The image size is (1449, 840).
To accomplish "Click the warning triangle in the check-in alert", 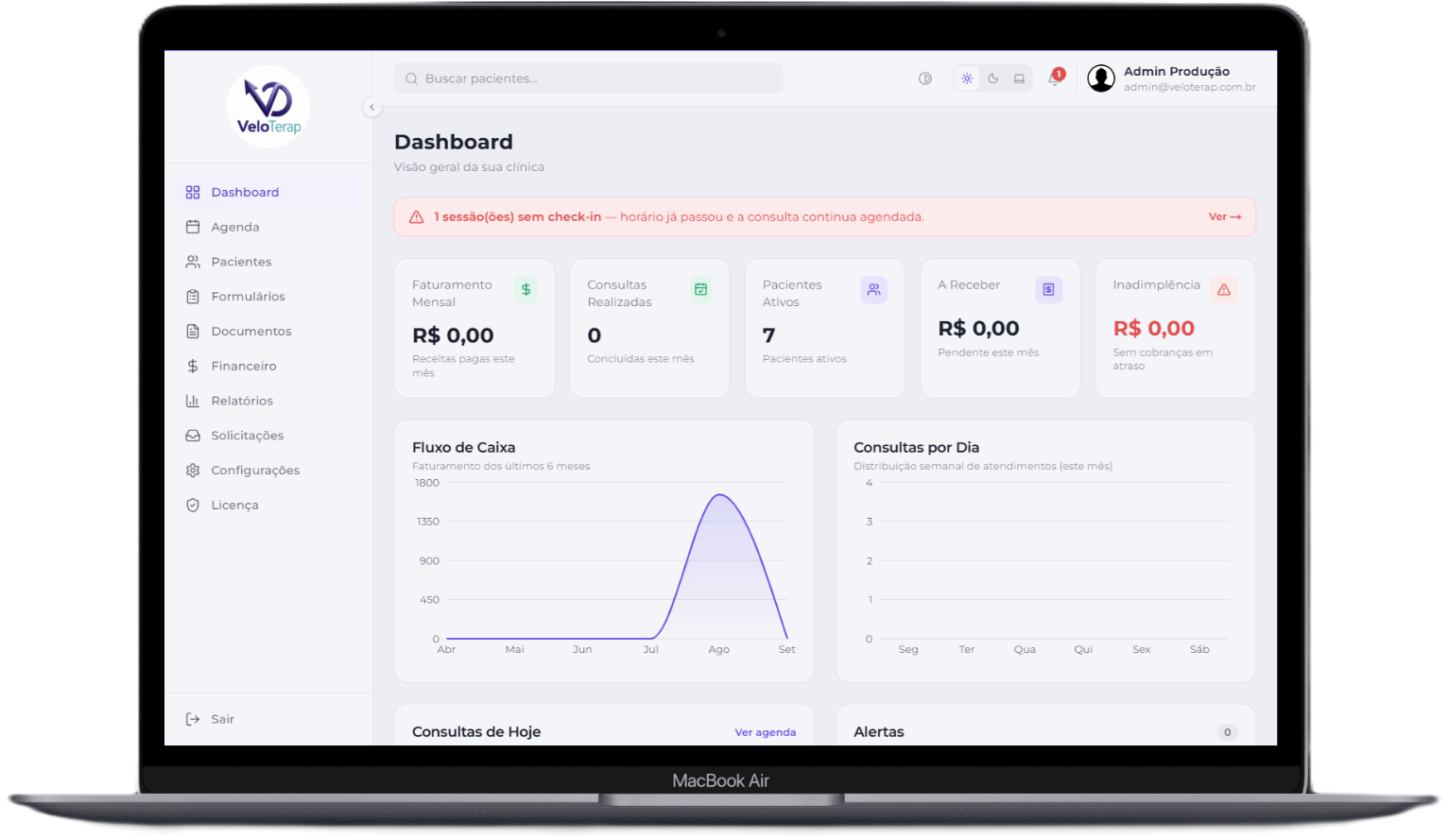I will 416,217.
